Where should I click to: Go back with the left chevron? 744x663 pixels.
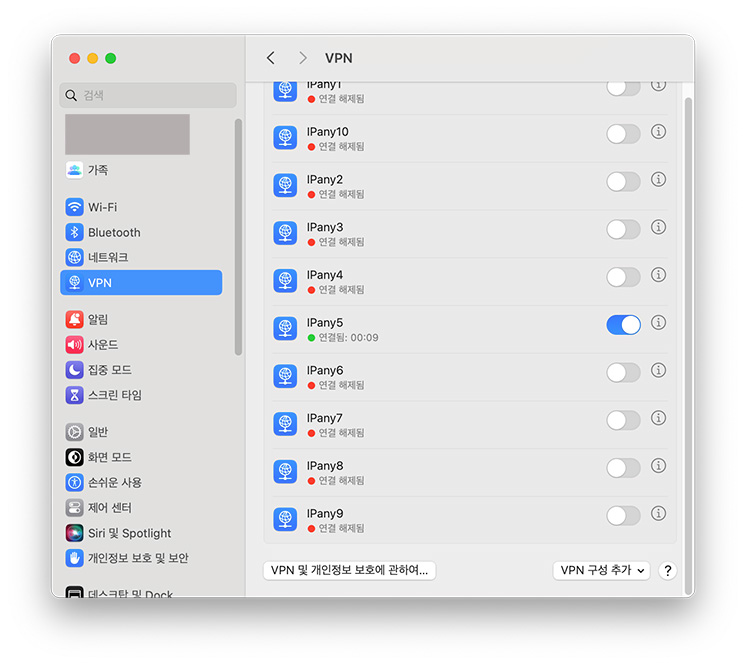tap(271, 58)
